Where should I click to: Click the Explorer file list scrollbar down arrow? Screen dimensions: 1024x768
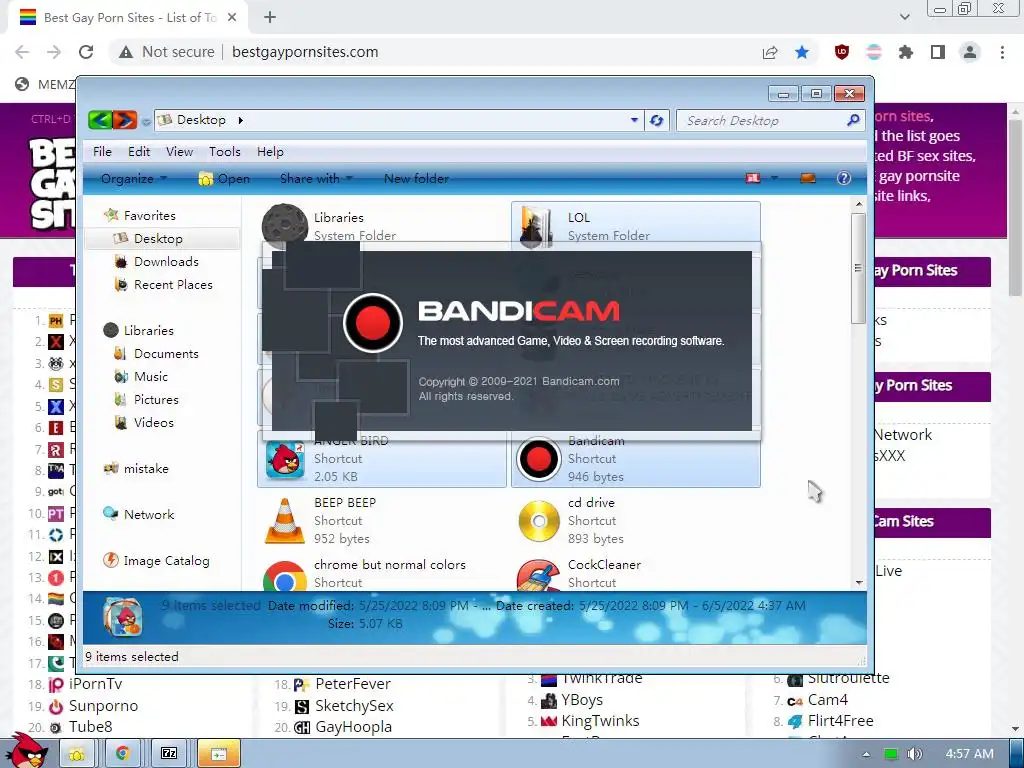pyautogui.click(x=859, y=583)
